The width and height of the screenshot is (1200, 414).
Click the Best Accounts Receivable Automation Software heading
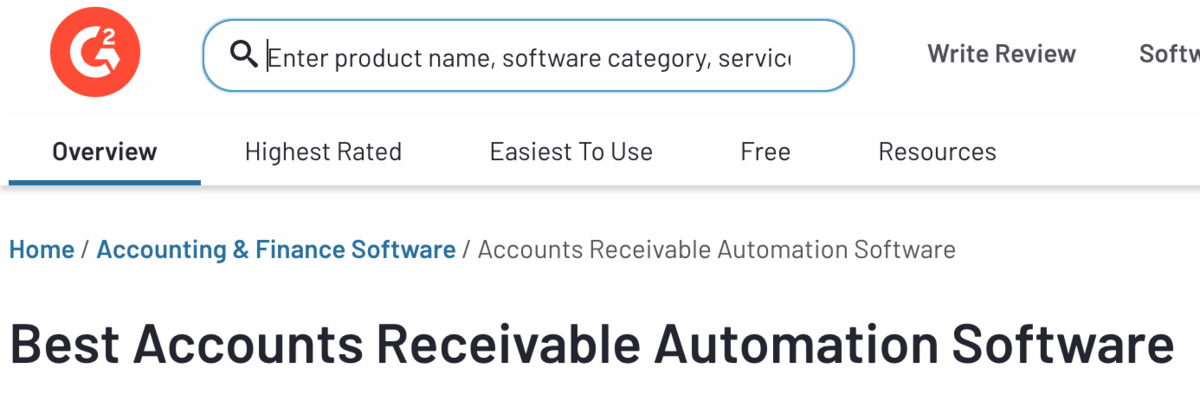click(x=591, y=343)
